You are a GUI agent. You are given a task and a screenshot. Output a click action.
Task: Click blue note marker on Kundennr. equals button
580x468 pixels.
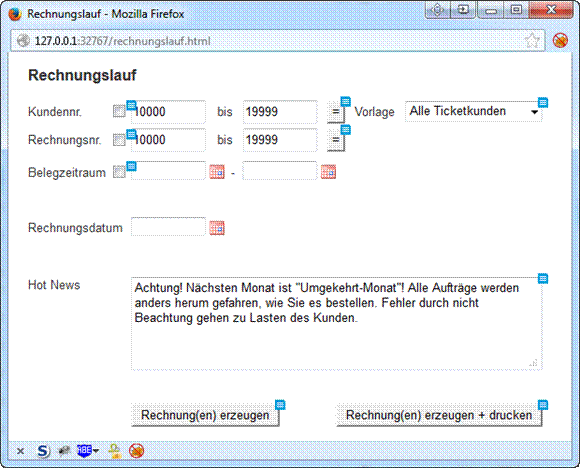pyautogui.click(x=345, y=101)
